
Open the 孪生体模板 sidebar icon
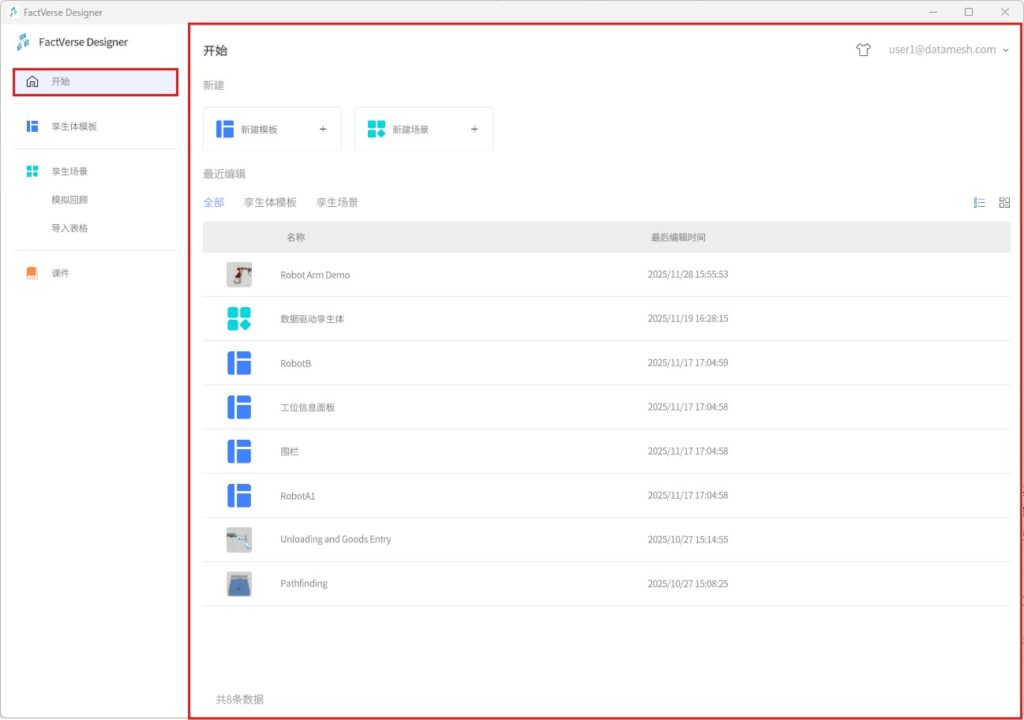(32, 127)
